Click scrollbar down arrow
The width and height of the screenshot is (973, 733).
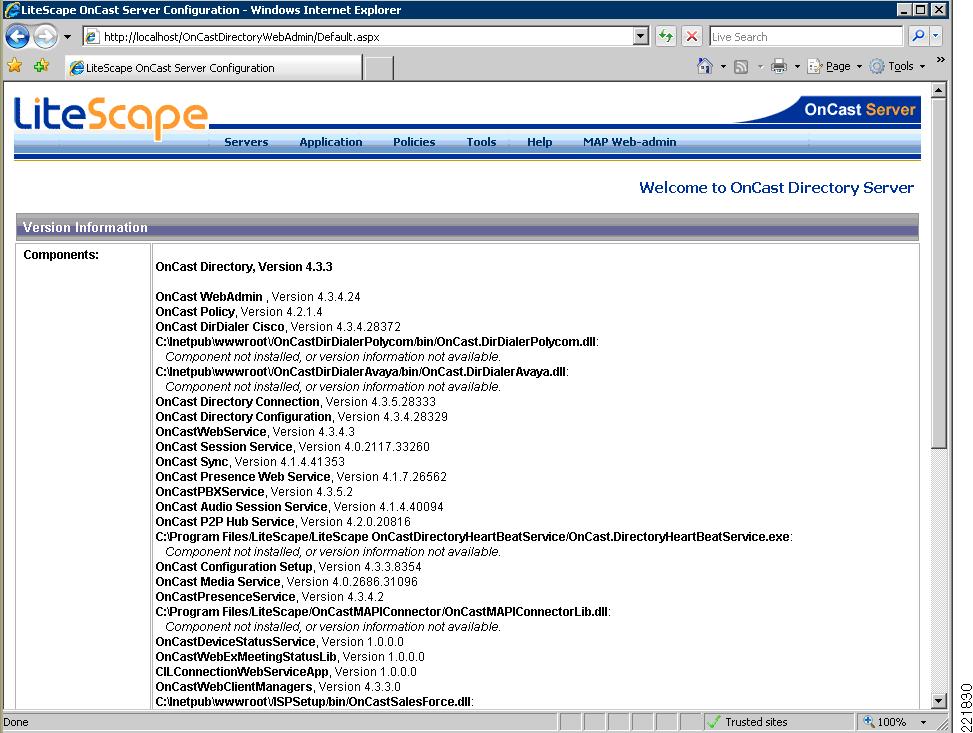[x=938, y=701]
